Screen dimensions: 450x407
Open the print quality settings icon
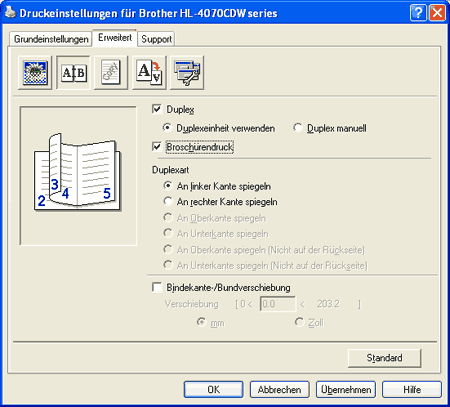35,73
